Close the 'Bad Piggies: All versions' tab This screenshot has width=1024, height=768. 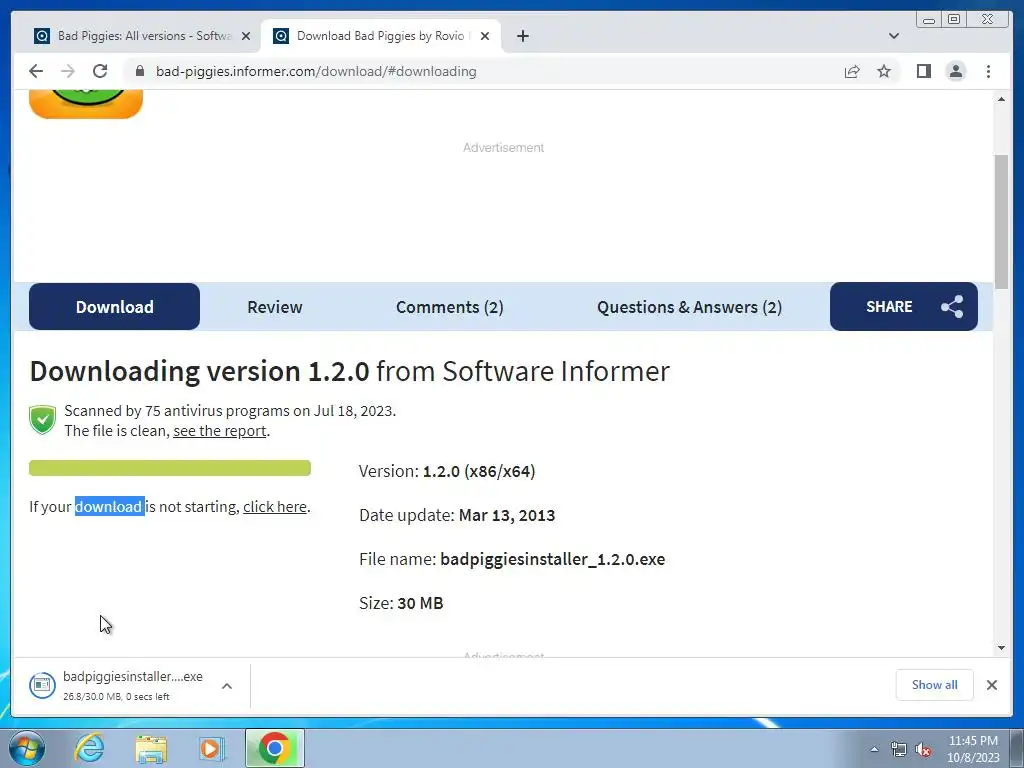[x=246, y=36]
